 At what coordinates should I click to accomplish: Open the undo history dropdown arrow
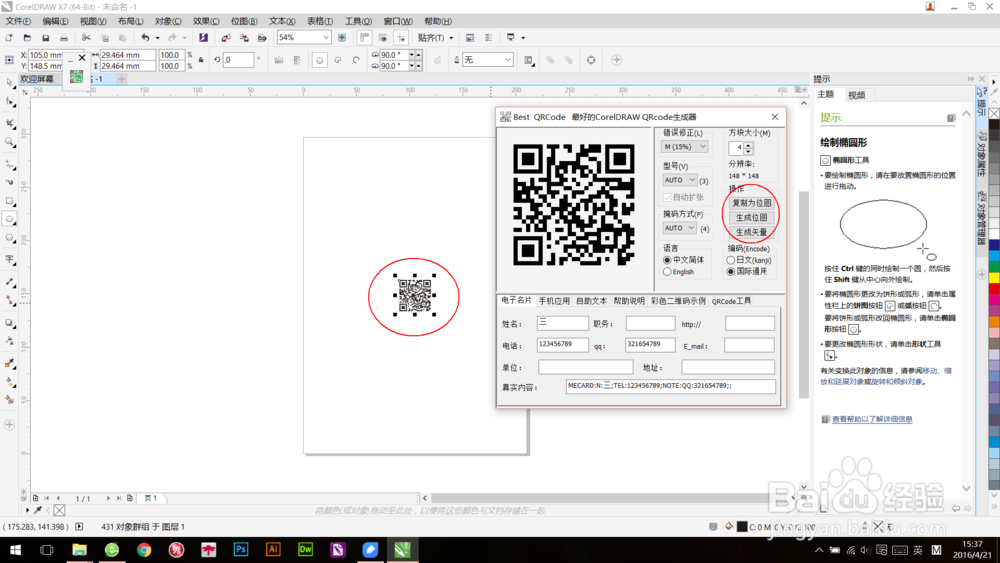[157, 38]
